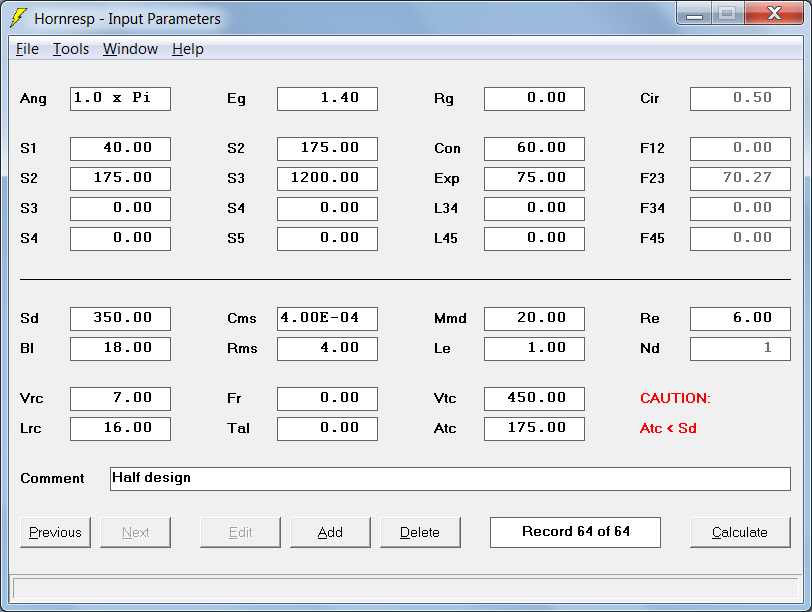Viewport: 812px width, 612px height.
Task: Click the Mmd field showing 20.00
Action: (534, 319)
